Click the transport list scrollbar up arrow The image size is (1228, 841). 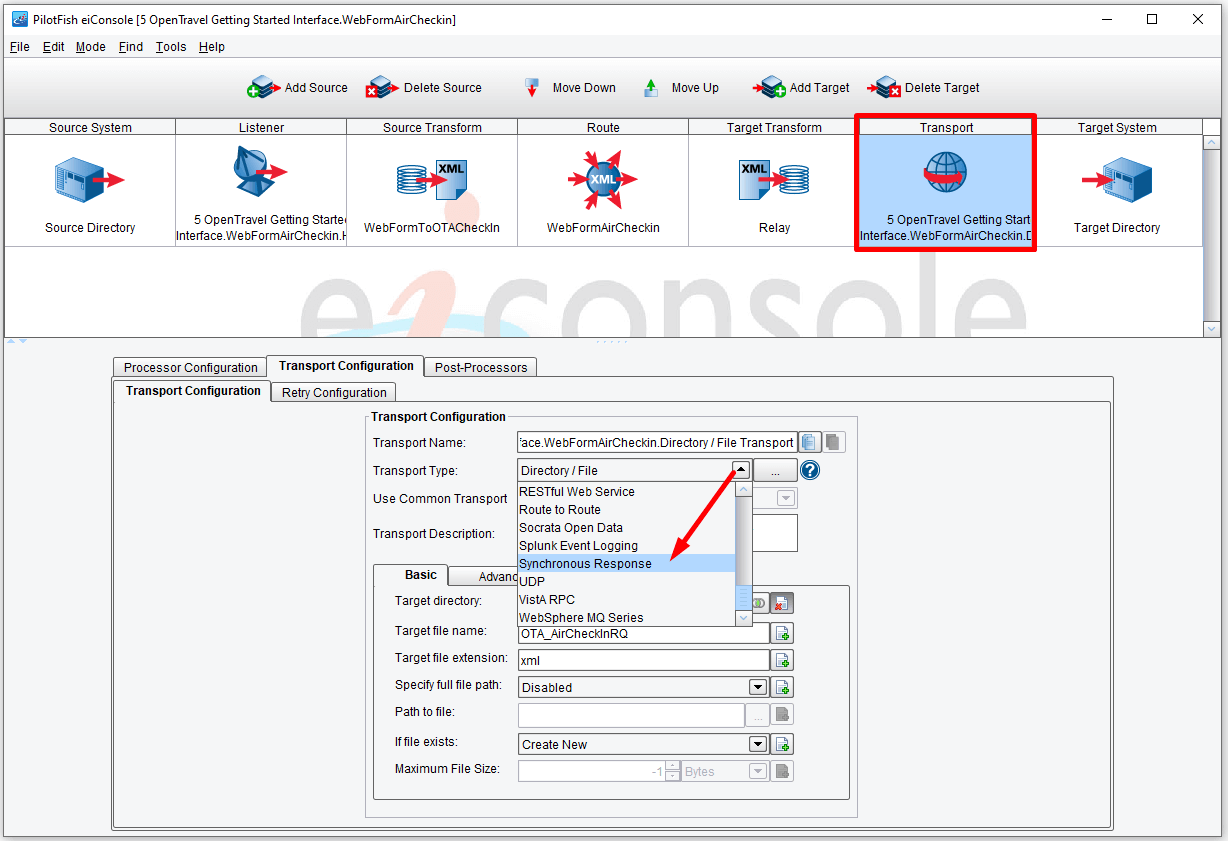[x=743, y=490]
